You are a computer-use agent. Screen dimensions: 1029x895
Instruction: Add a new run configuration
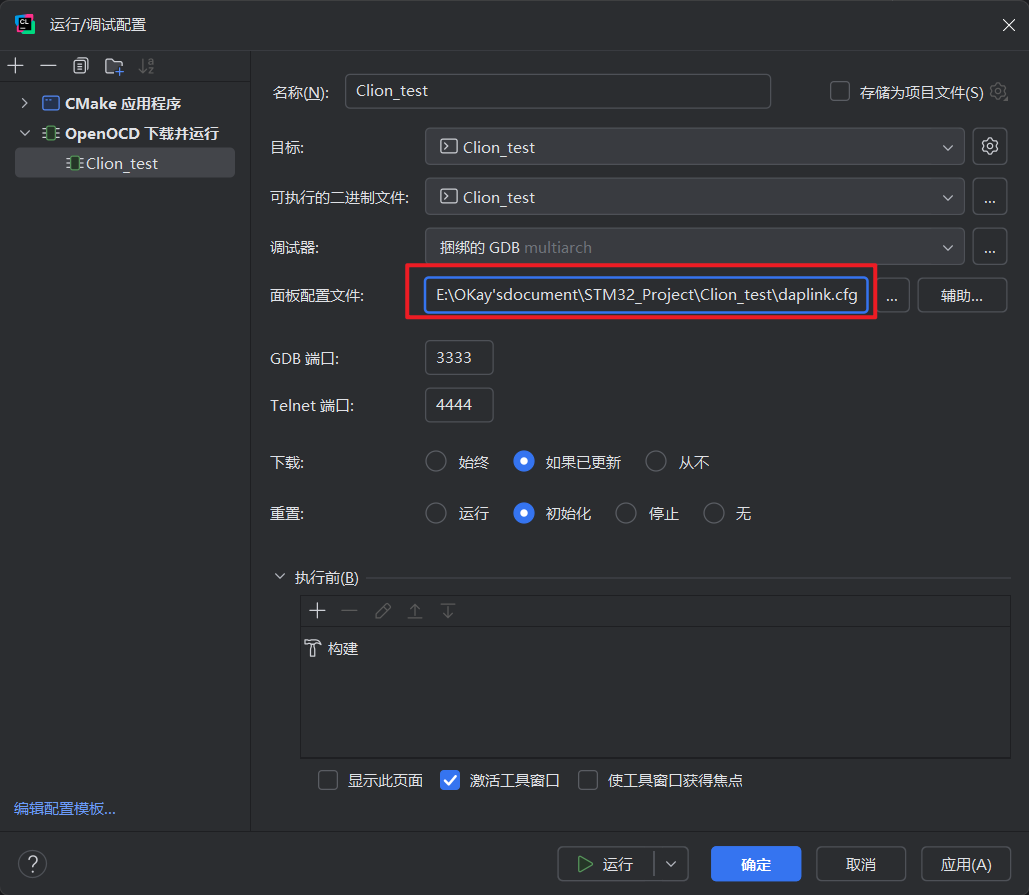click(16, 66)
